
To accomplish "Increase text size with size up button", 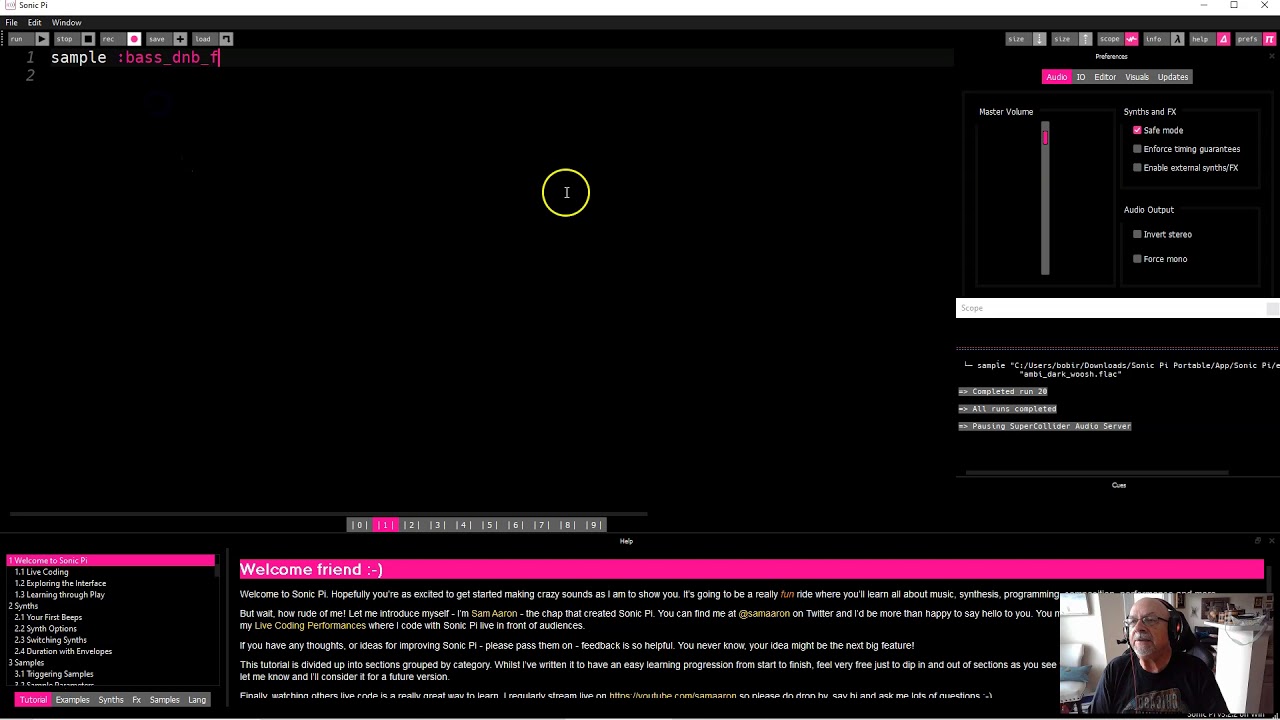I will tap(1072, 39).
